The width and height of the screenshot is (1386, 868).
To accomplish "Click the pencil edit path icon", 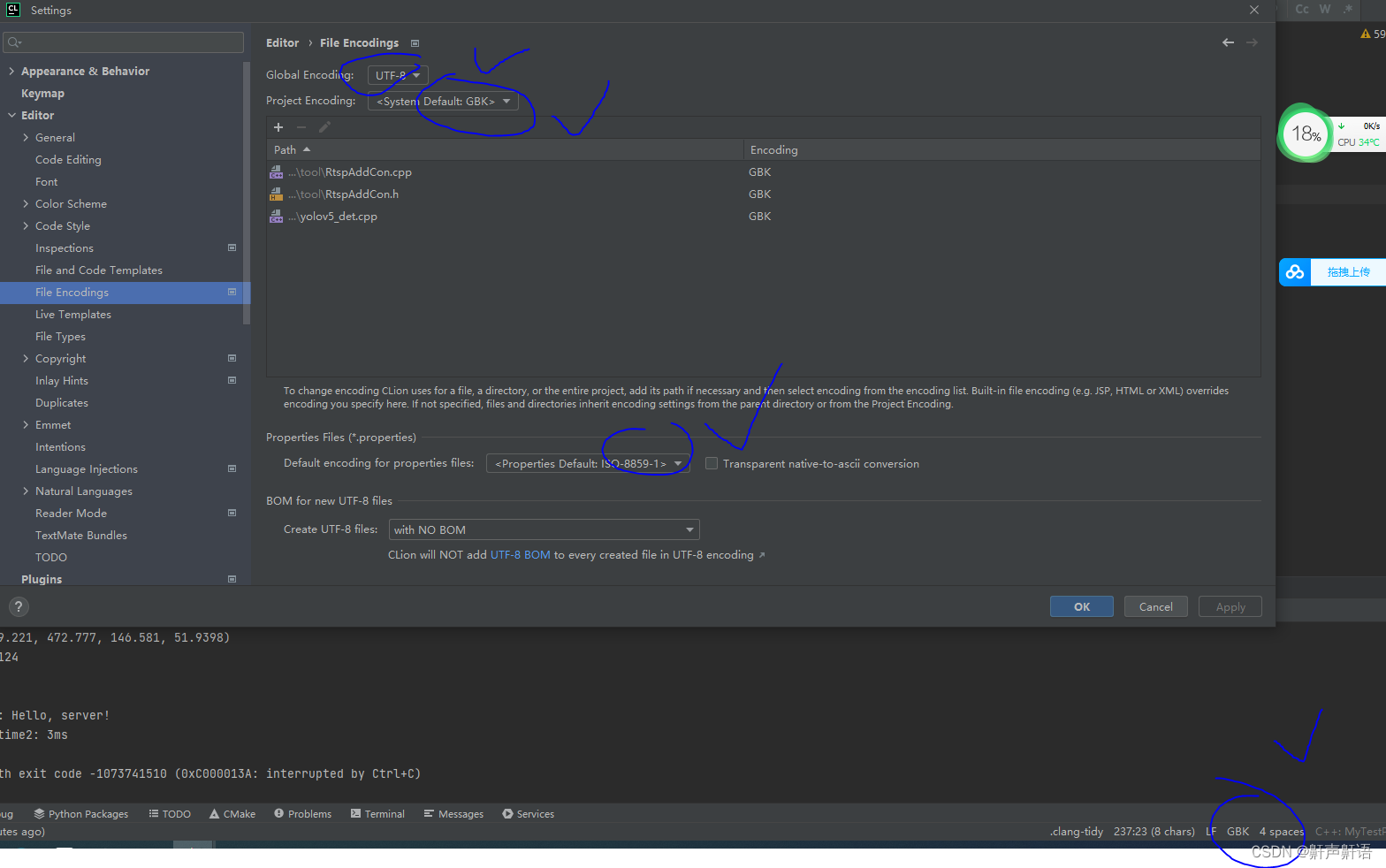I will click(324, 127).
